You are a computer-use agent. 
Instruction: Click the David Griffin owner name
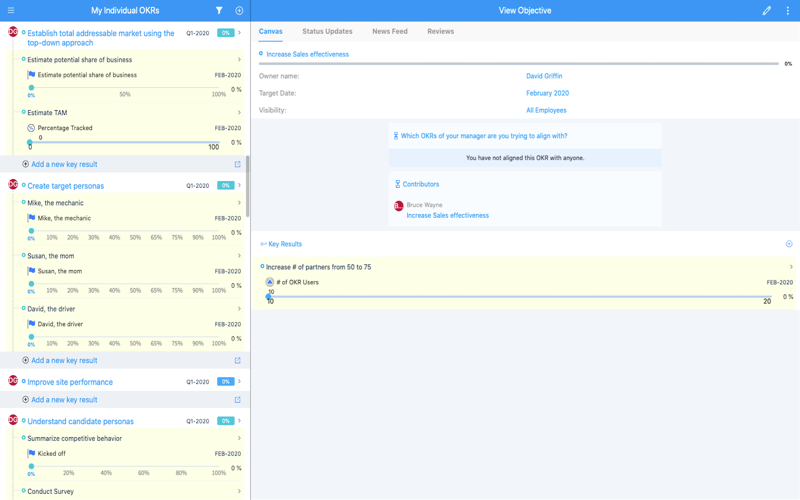544,76
